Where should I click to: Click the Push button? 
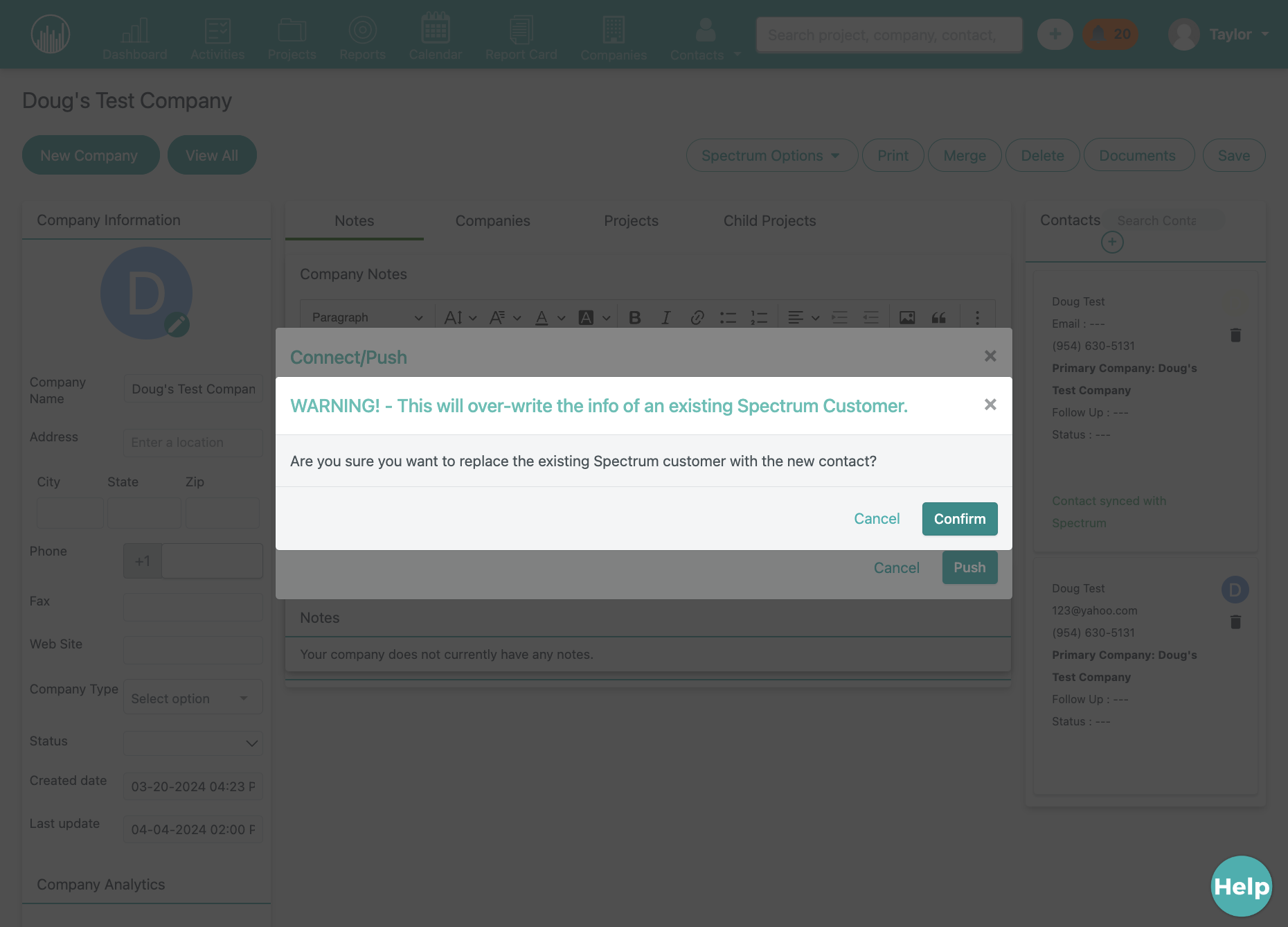(x=969, y=567)
